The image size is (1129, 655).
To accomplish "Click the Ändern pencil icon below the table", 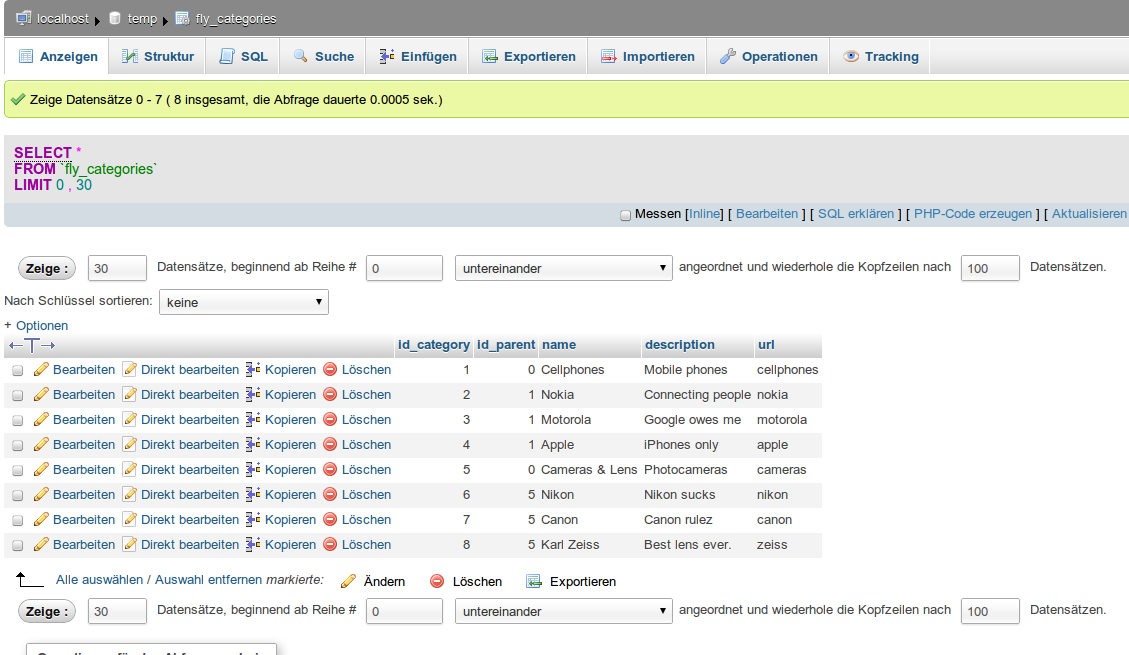I will 348,581.
